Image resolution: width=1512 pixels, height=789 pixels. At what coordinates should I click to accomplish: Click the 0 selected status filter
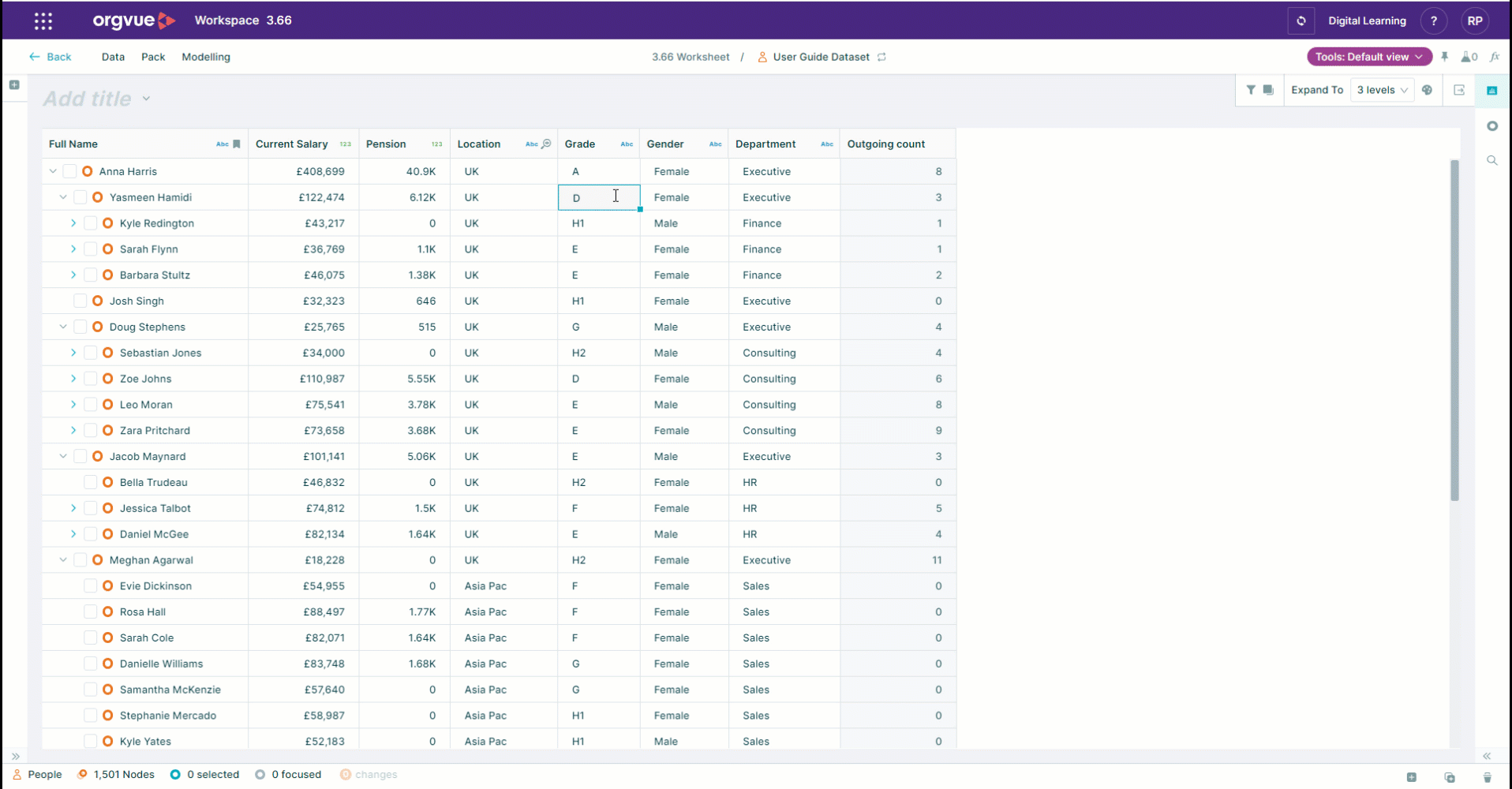point(204,775)
